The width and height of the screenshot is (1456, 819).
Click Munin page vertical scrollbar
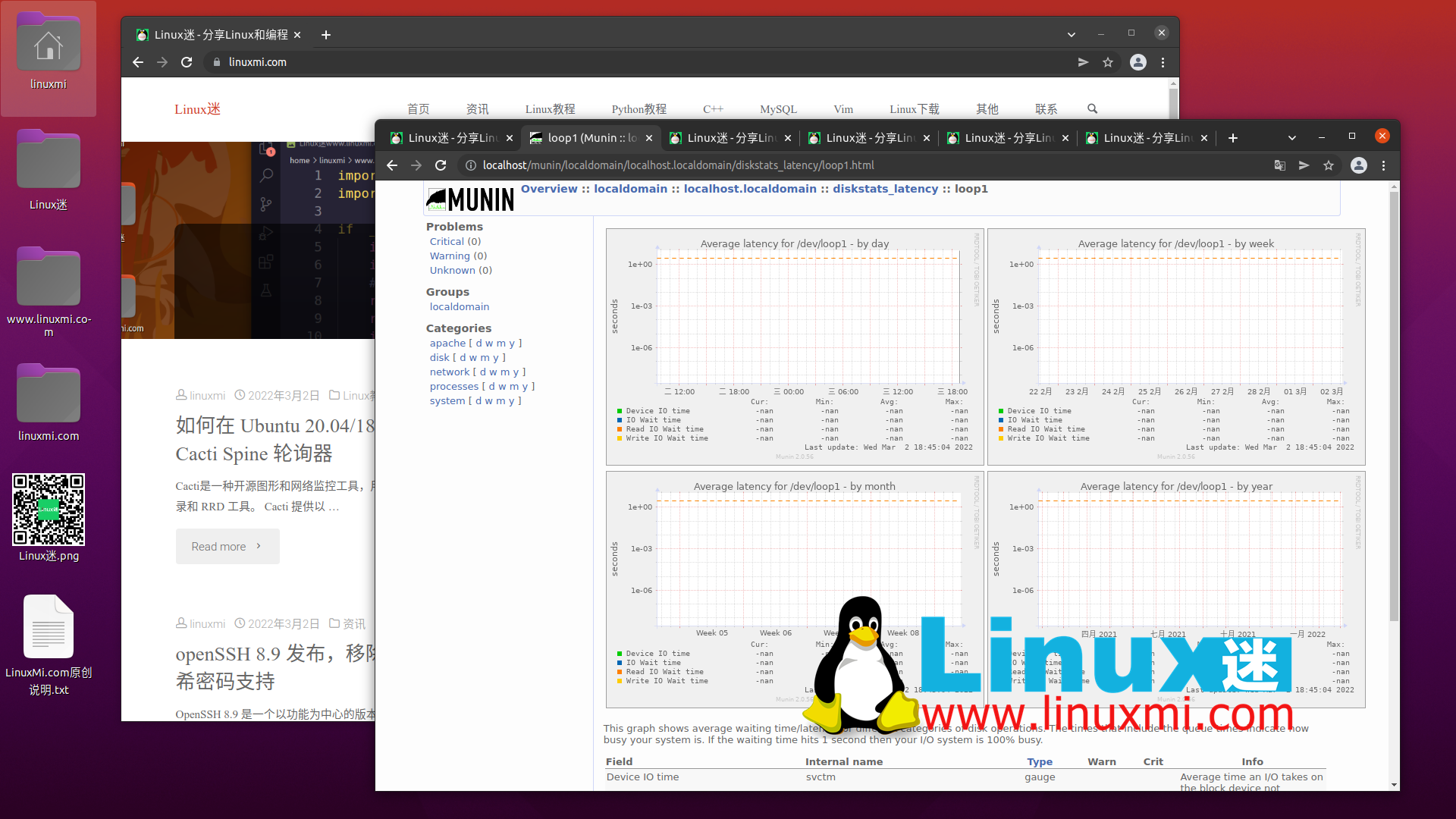click(x=1394, y=406)
